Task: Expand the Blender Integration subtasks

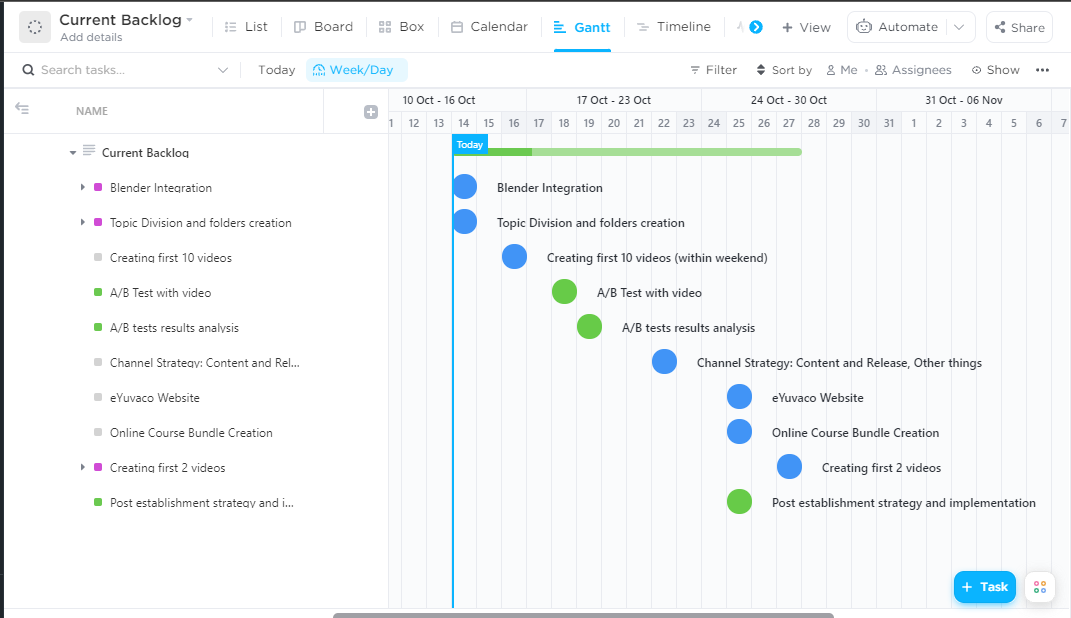Action: point(83,188)
